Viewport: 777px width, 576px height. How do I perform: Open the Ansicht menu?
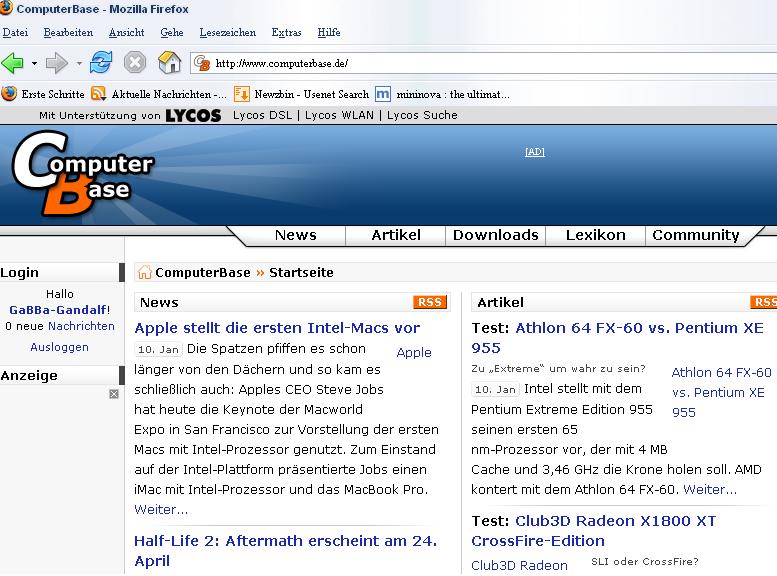(x=126, y=33)
